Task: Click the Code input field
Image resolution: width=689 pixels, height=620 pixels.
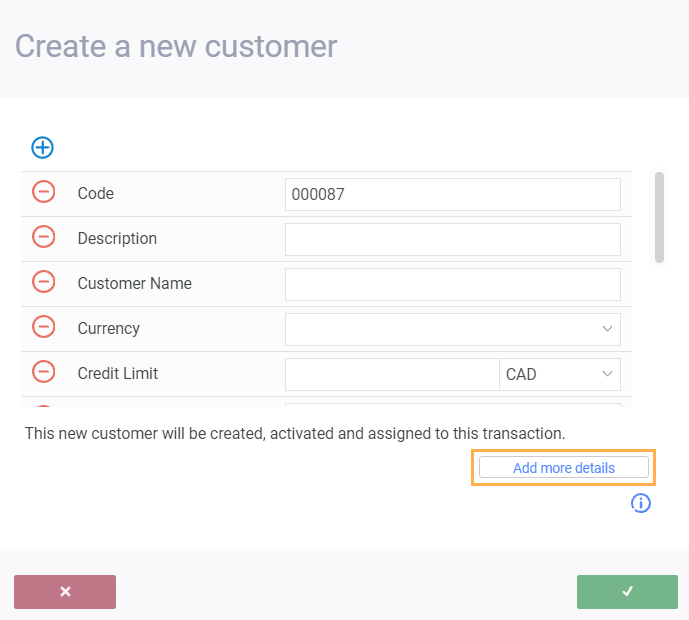Action: (x=452, y=194)
